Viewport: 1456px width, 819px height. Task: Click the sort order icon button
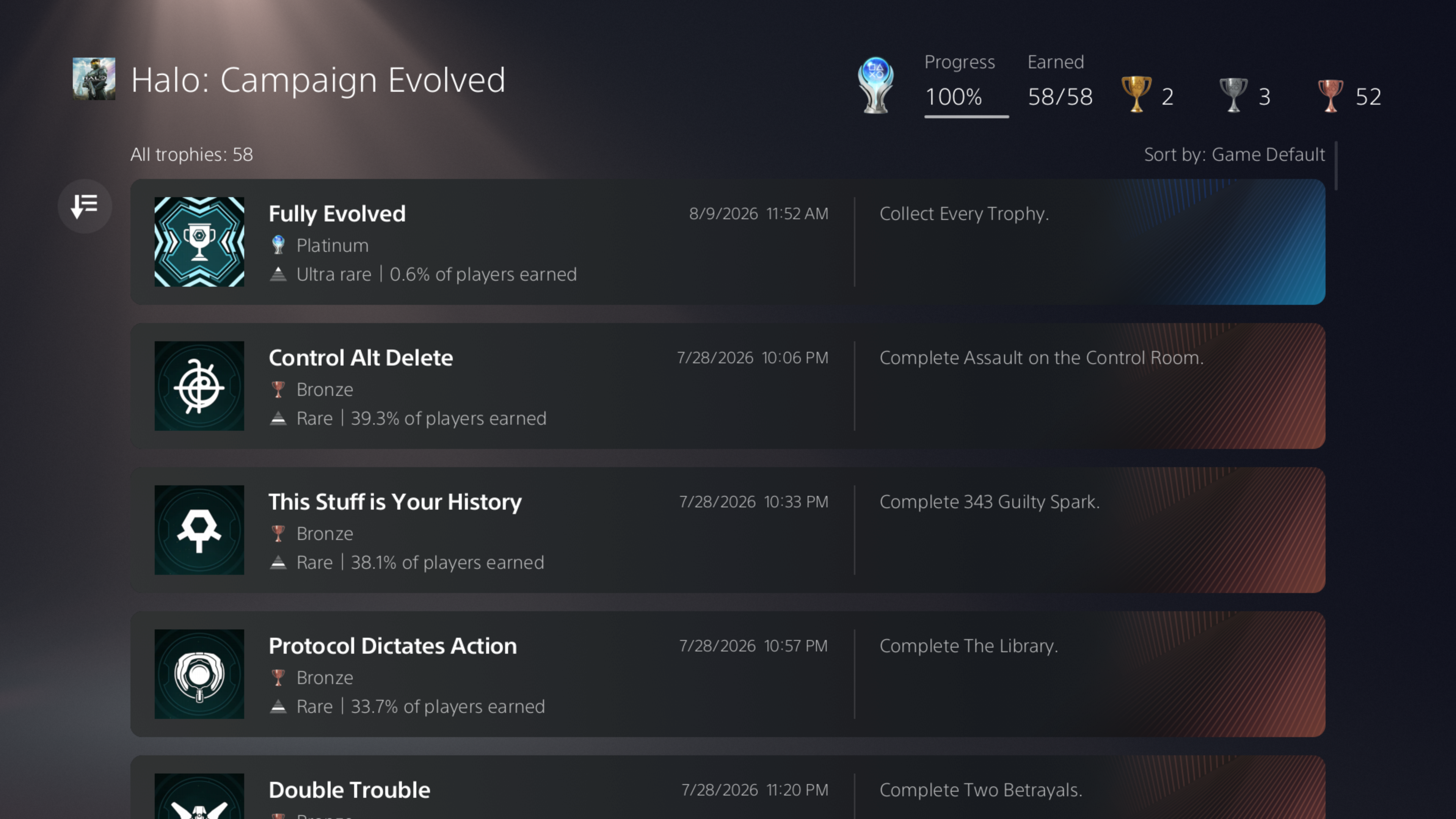pyautogui.click(x=85, y=206)
